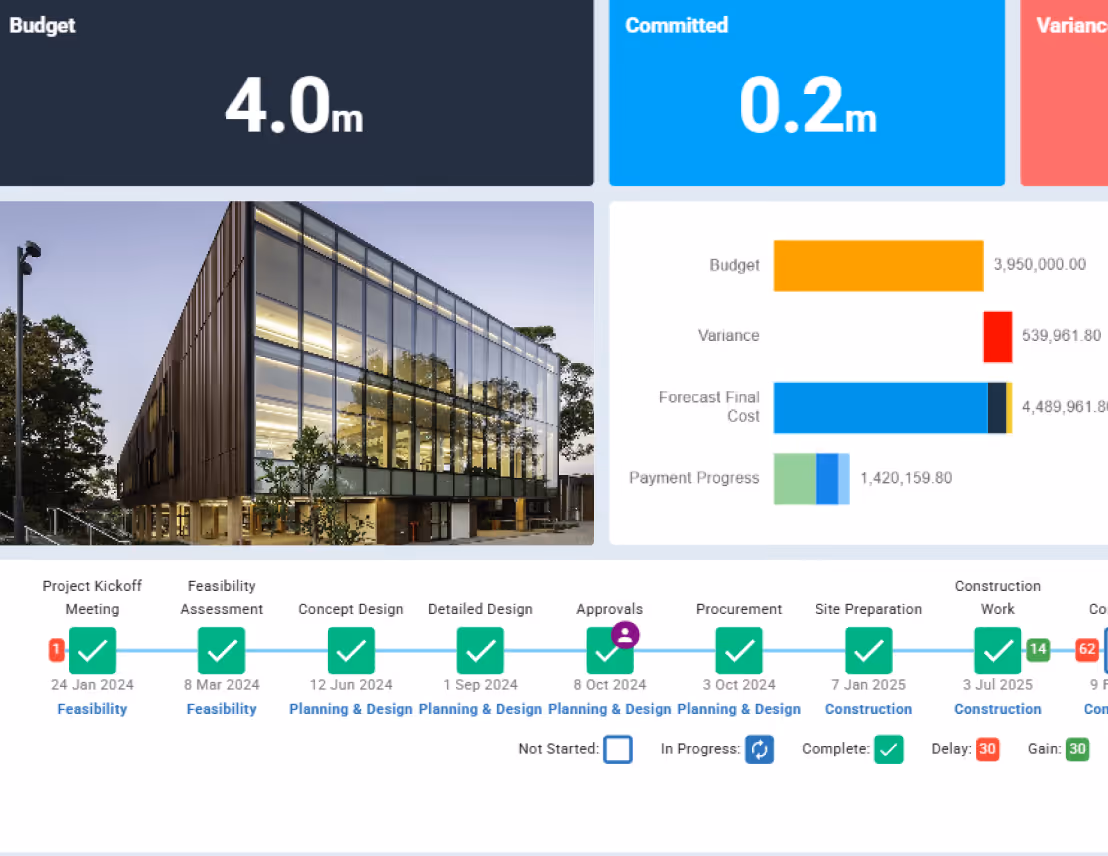Click the Procurement milestone checkmark icon

pyautogui.click(x=739, y=650)
